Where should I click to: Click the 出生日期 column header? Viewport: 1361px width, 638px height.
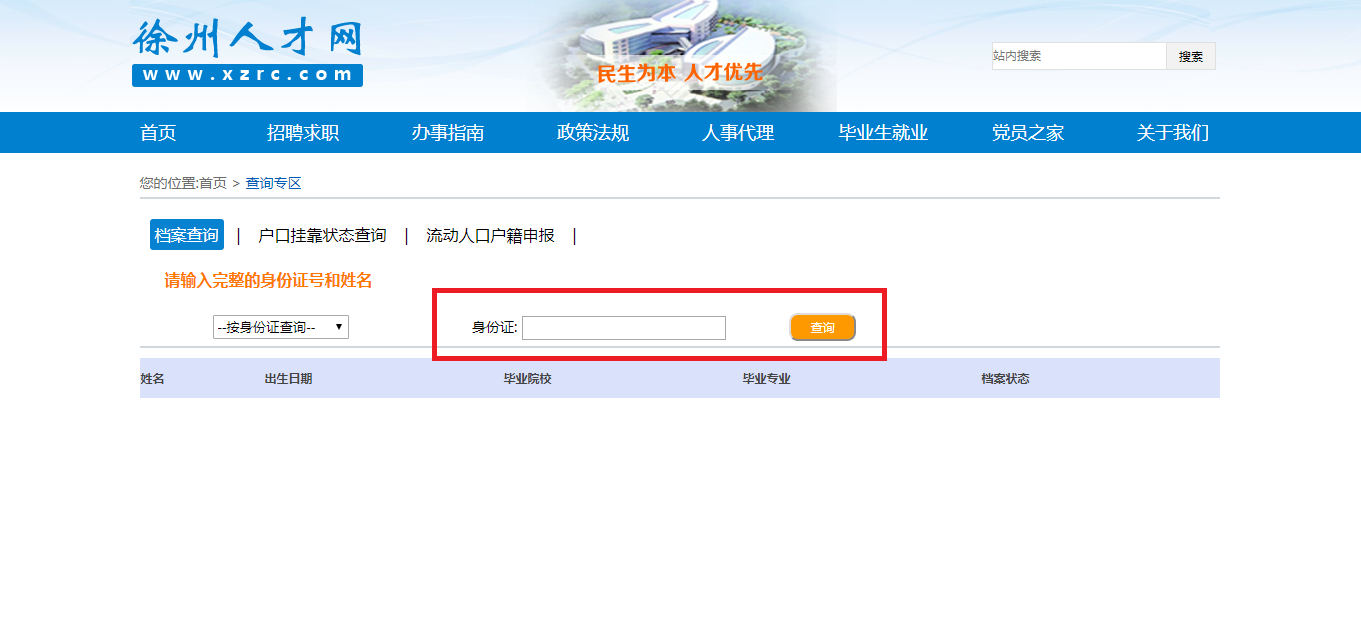(288, 379)
